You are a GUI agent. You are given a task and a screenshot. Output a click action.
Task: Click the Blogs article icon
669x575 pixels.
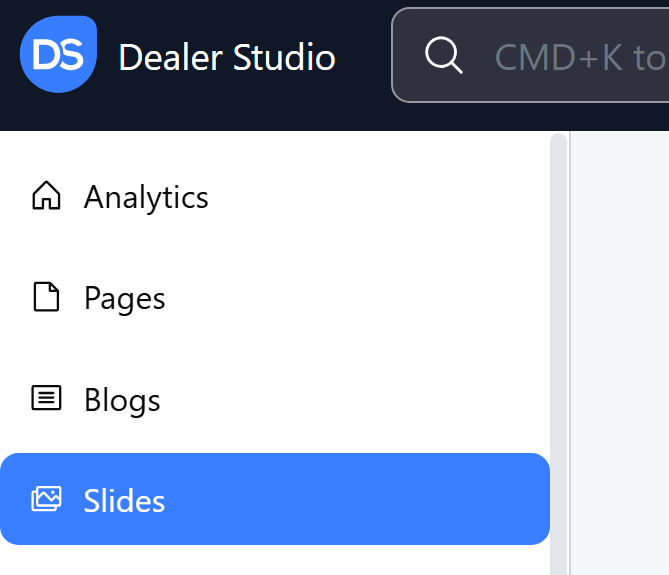click(x=46, y=399)
